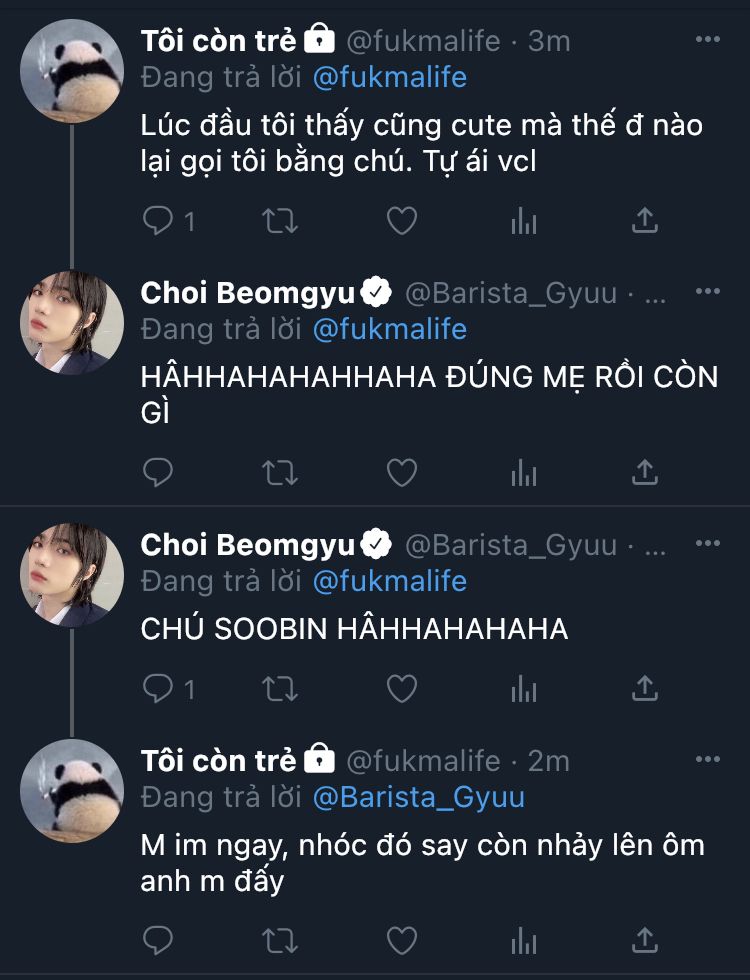Share the "CHÚ SOOBIN" tweet
The width and height of the screenshot is (750, 980).
(x=646, y=689)
